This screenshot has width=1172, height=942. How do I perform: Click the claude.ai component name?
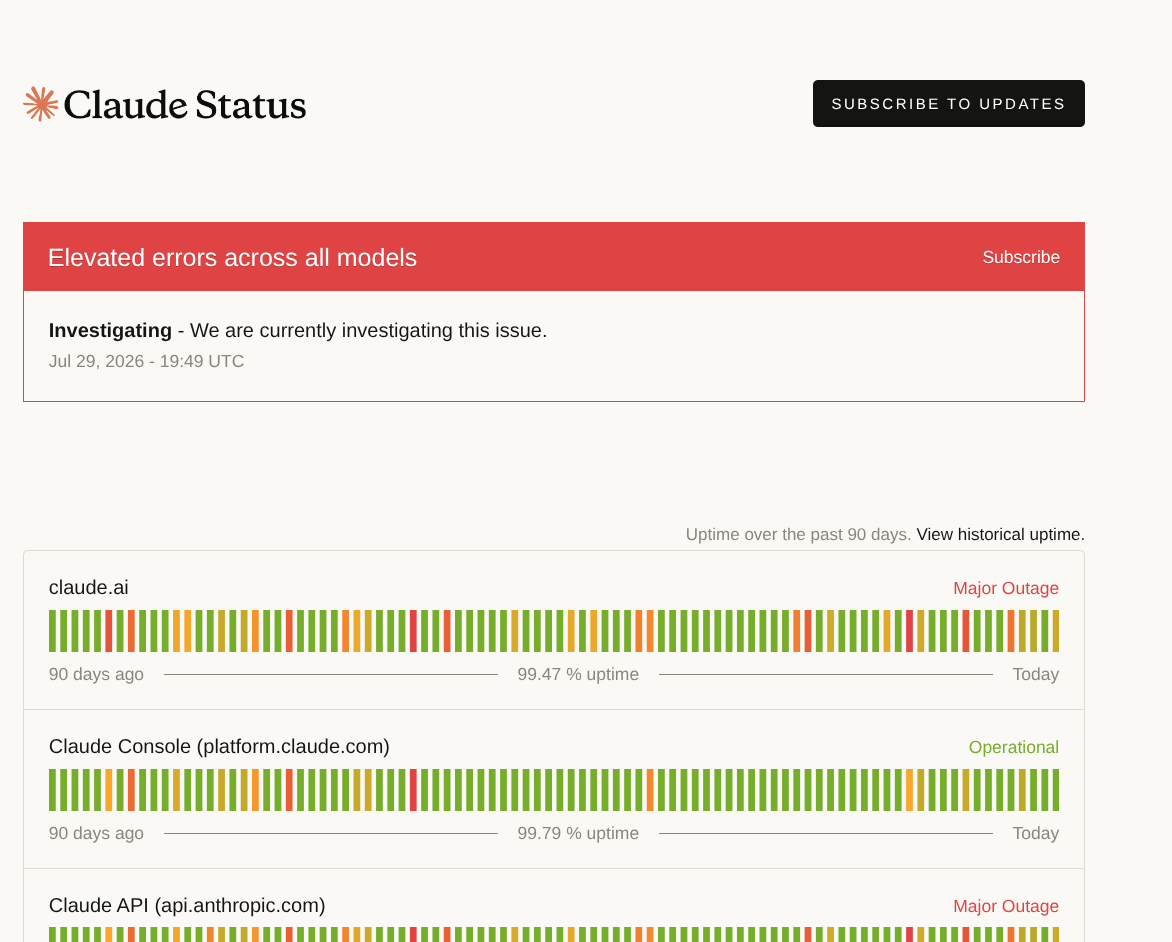[88, 588]
